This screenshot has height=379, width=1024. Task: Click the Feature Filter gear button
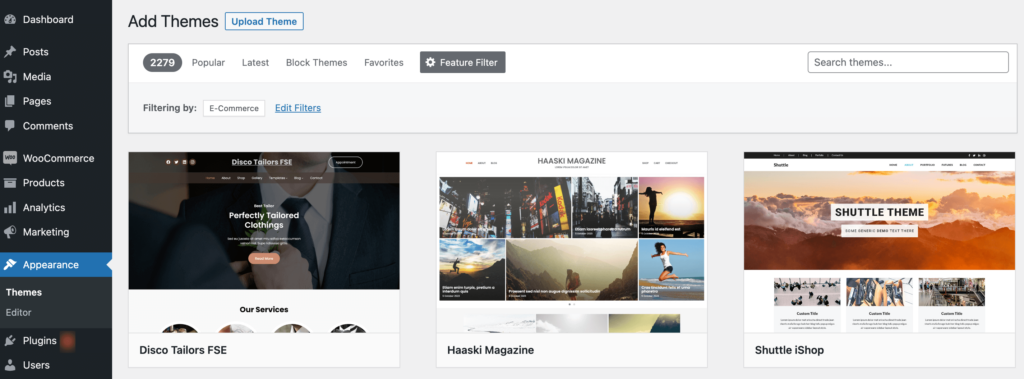[462, 63]
